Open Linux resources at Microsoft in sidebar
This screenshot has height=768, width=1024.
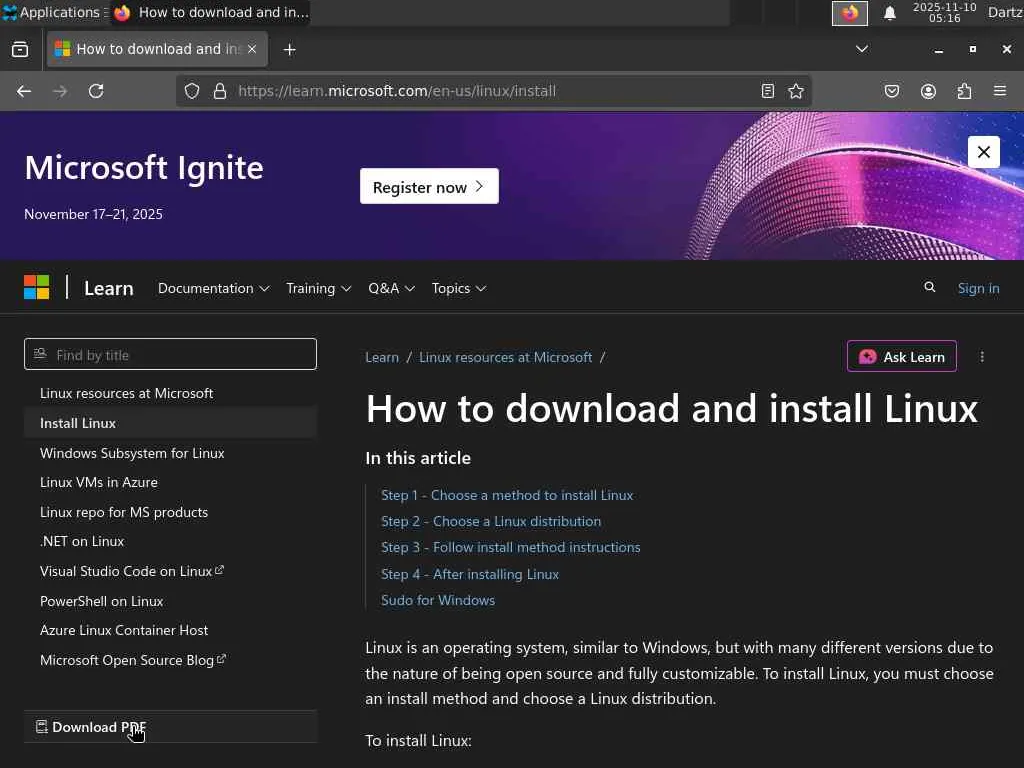tap(127, 393)
